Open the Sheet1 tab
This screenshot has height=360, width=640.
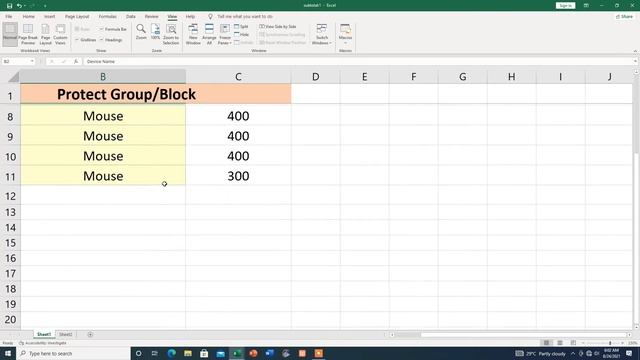[x=44, y=334]
